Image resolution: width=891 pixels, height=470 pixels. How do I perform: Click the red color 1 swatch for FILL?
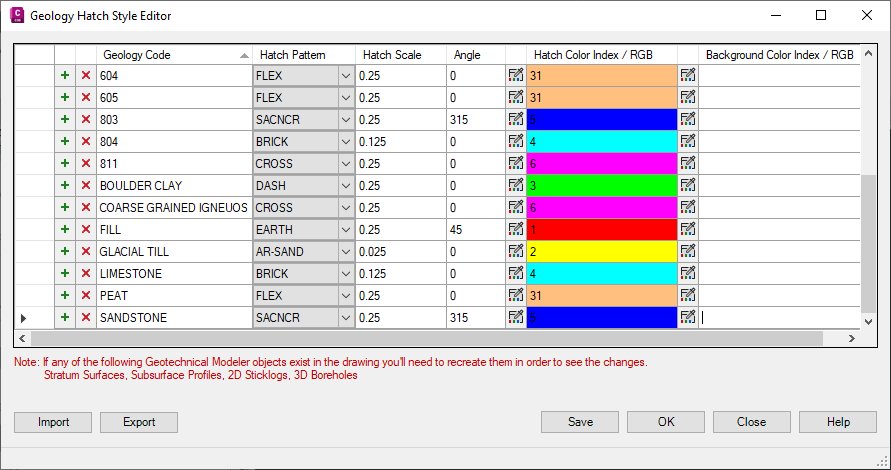click(602, 230)
